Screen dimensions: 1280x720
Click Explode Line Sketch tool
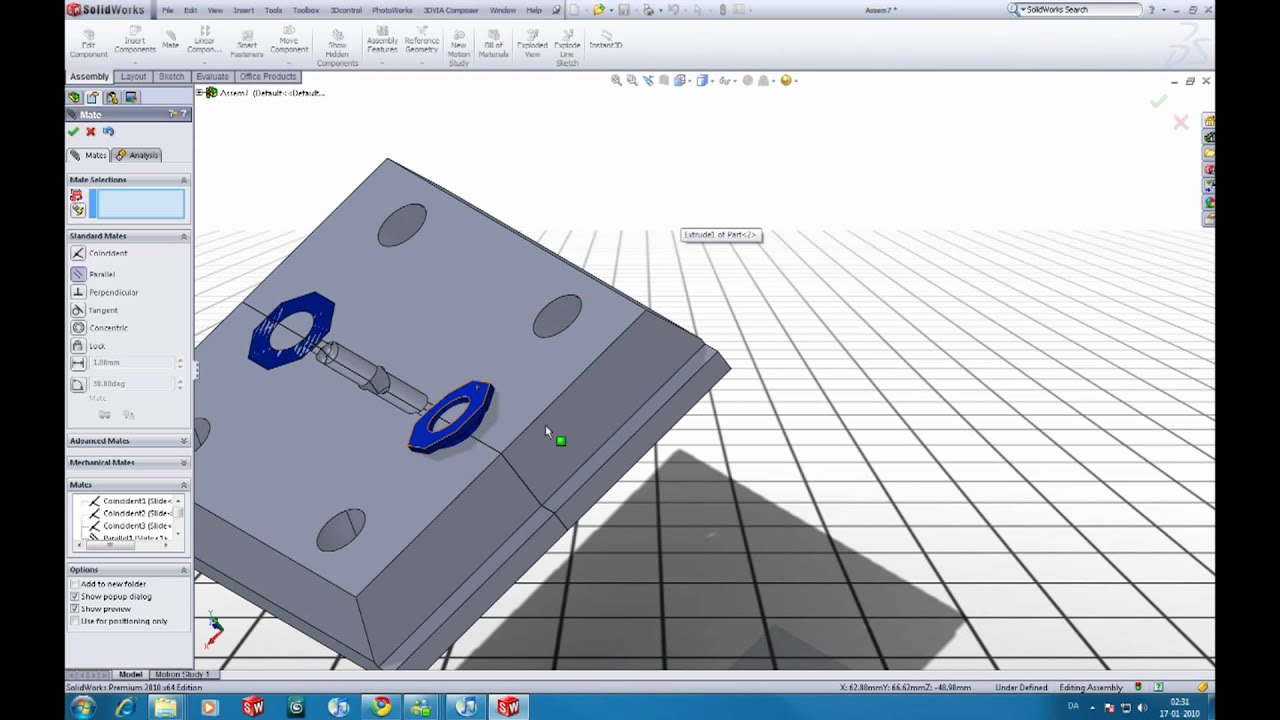click(x=567, y=47)
